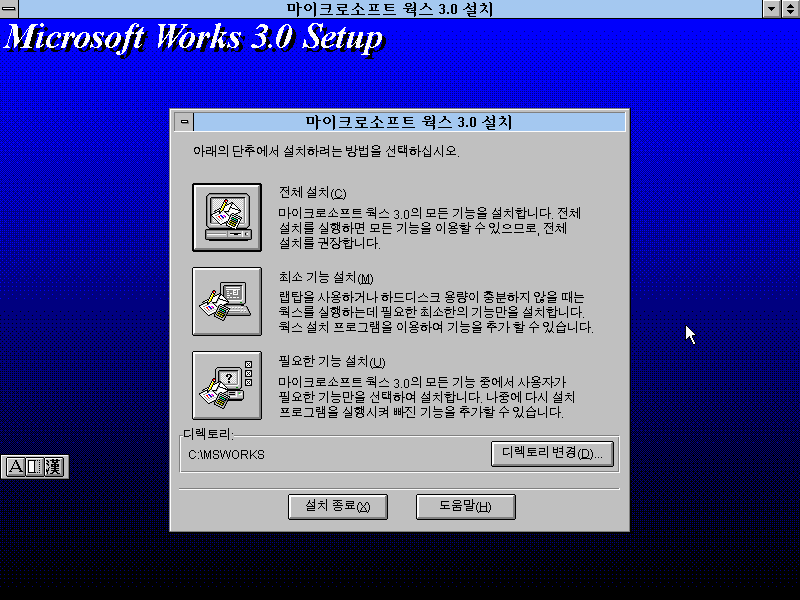Screen dimensions: 800x600
Task: Click the main window restore arrows button
Action: 790,9
